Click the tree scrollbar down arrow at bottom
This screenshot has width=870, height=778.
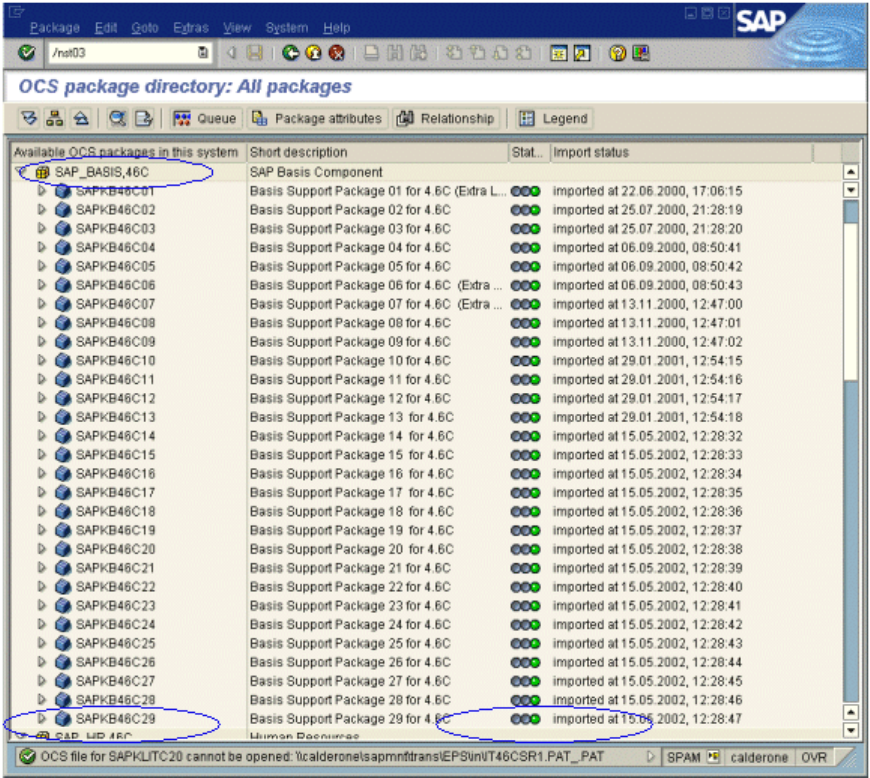[851, 730]
